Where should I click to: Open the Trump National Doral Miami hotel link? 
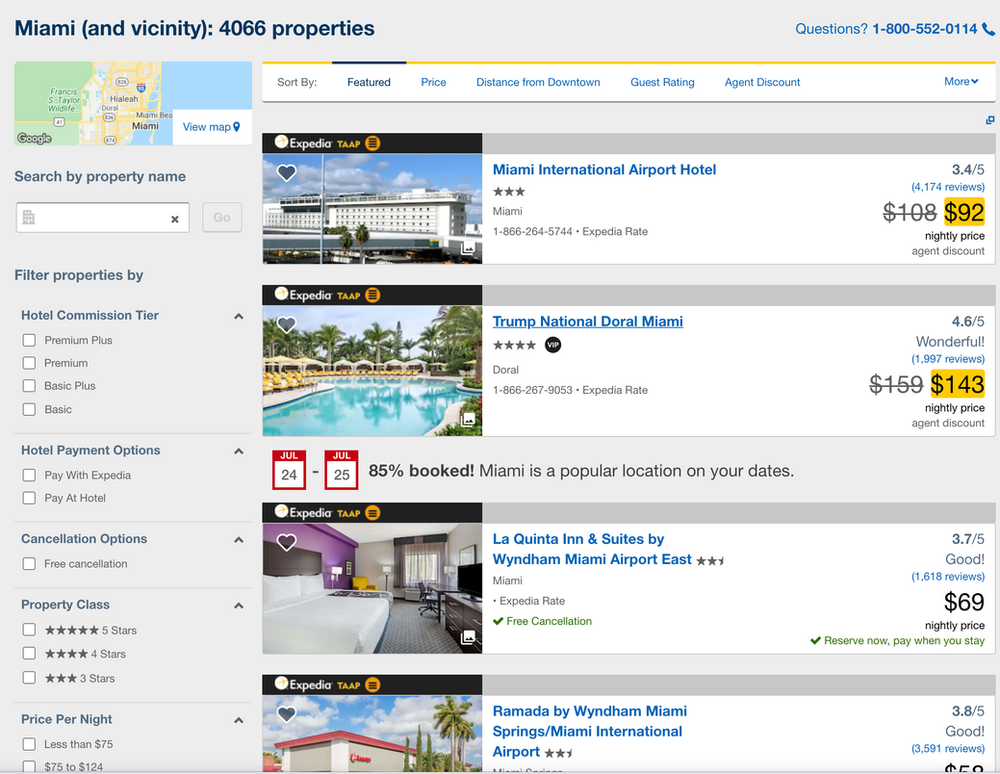click(x=587, y=321)
